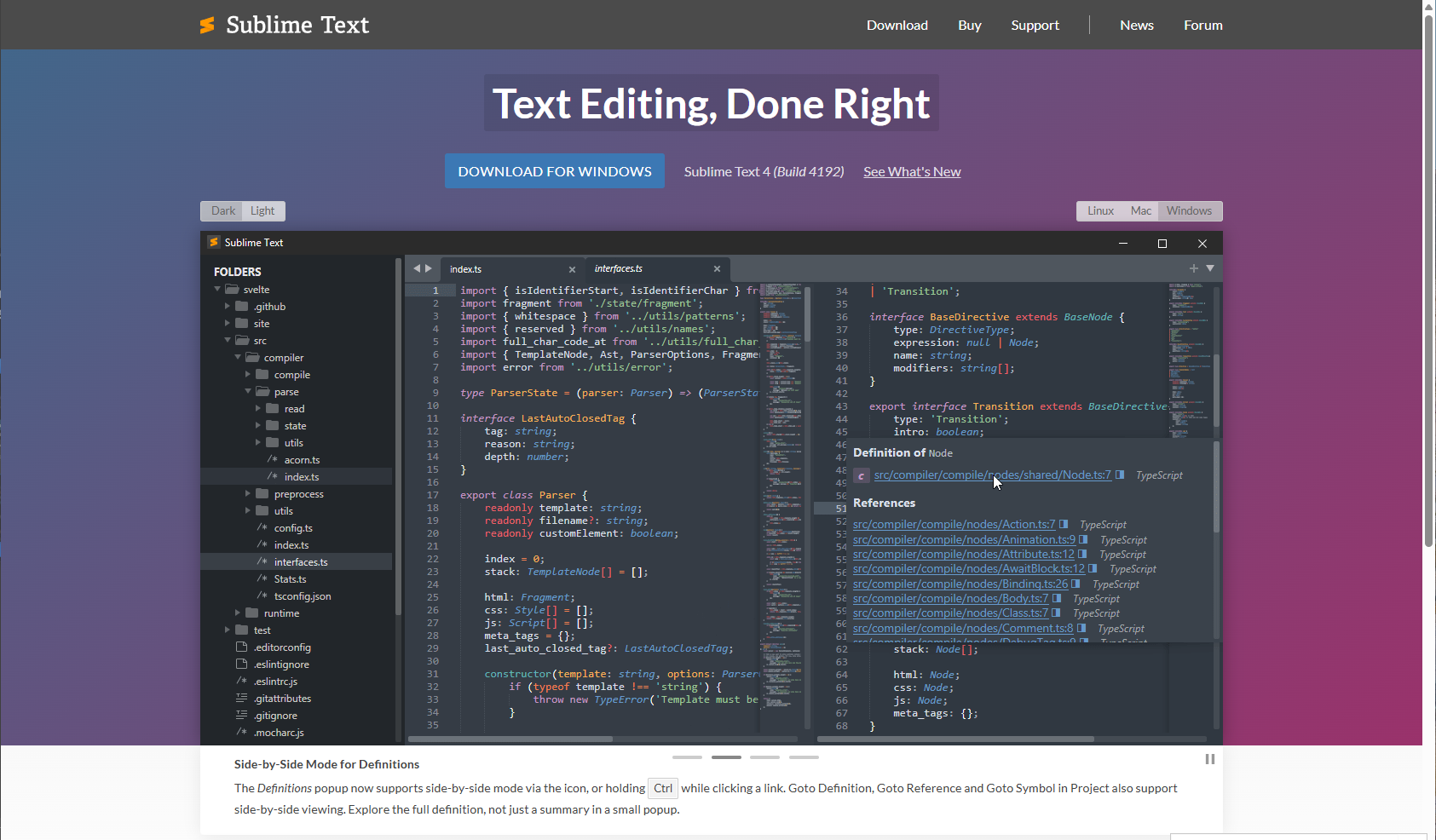The image size is (1436, 840).
Task: Expand the test folder arrow
Action: click(228, 630)
